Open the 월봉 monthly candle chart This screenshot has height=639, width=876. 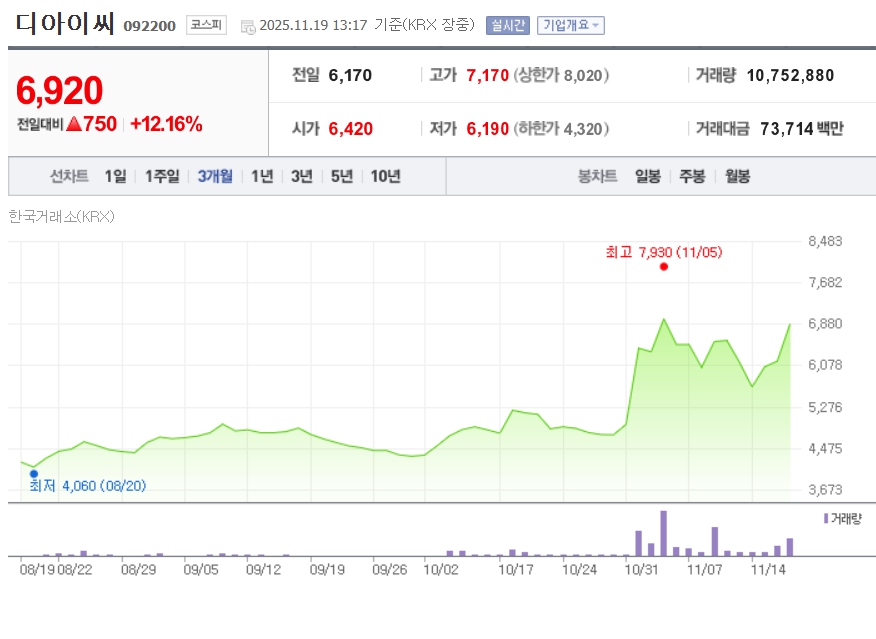click(x=737, y=176)
